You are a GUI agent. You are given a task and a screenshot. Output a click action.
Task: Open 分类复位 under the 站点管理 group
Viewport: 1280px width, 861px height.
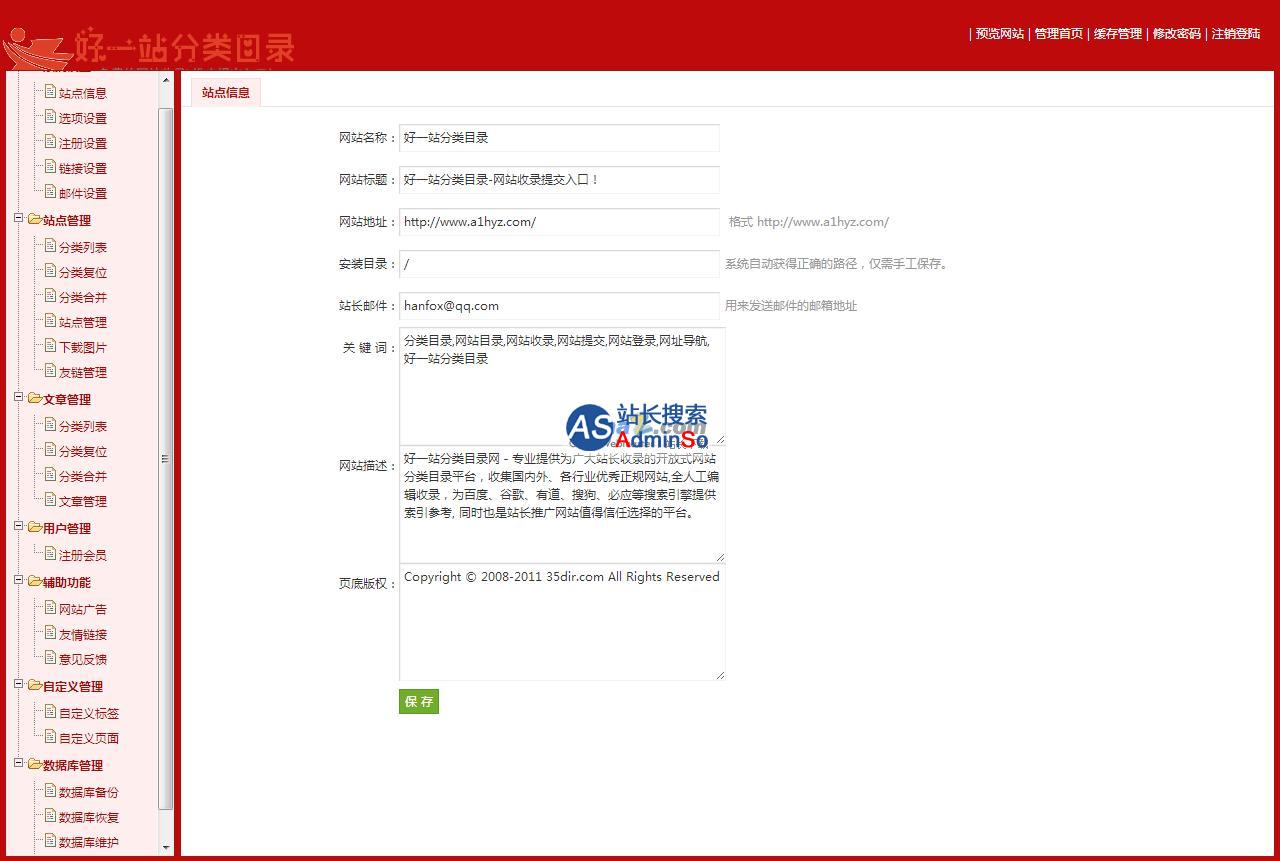pos(83,272)
